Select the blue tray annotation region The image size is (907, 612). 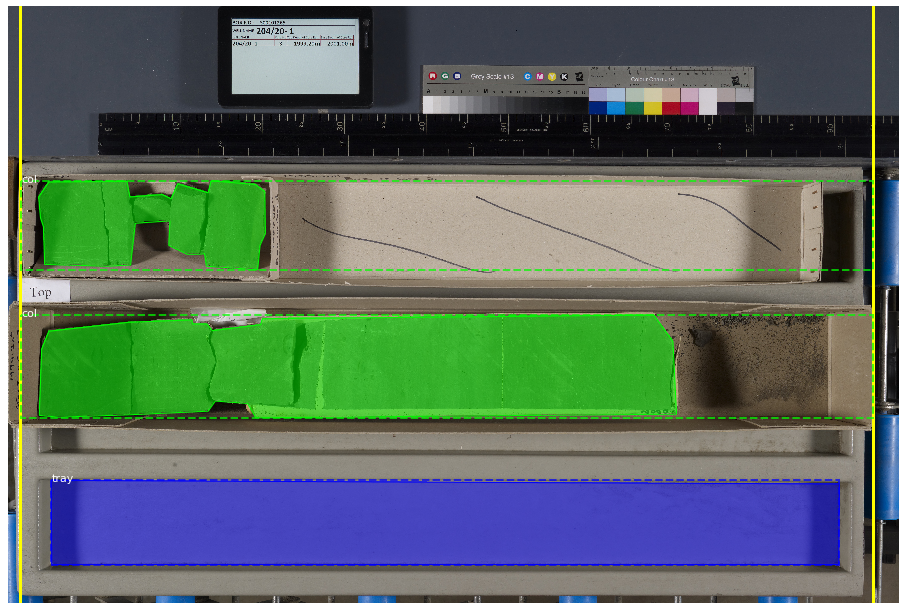point(444,522)
